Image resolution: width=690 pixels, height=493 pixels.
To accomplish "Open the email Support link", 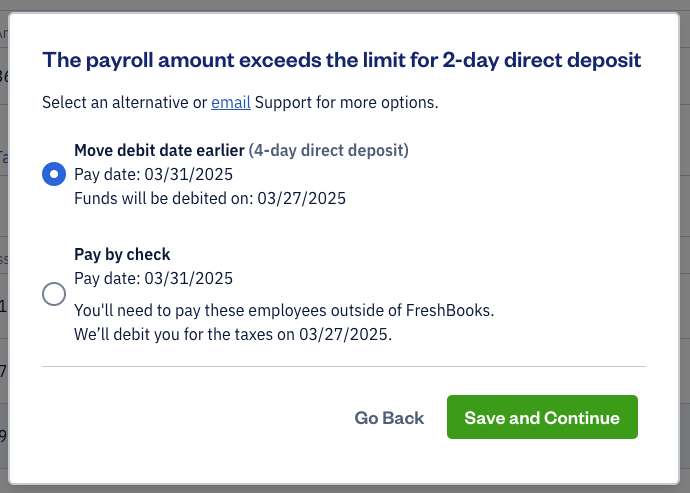I will coord(229,102).
